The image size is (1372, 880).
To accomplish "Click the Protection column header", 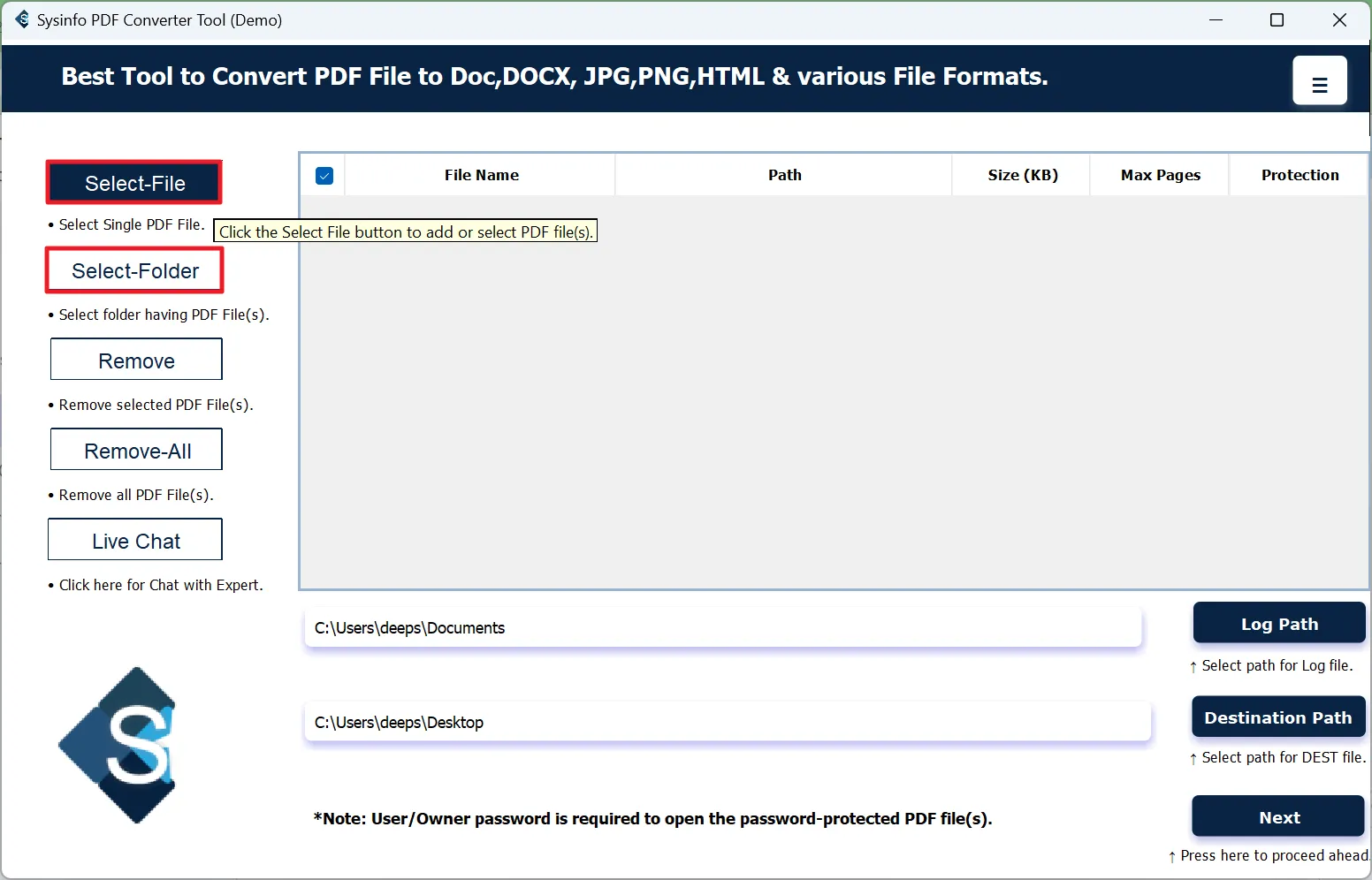I will [x=1299, y=175].
